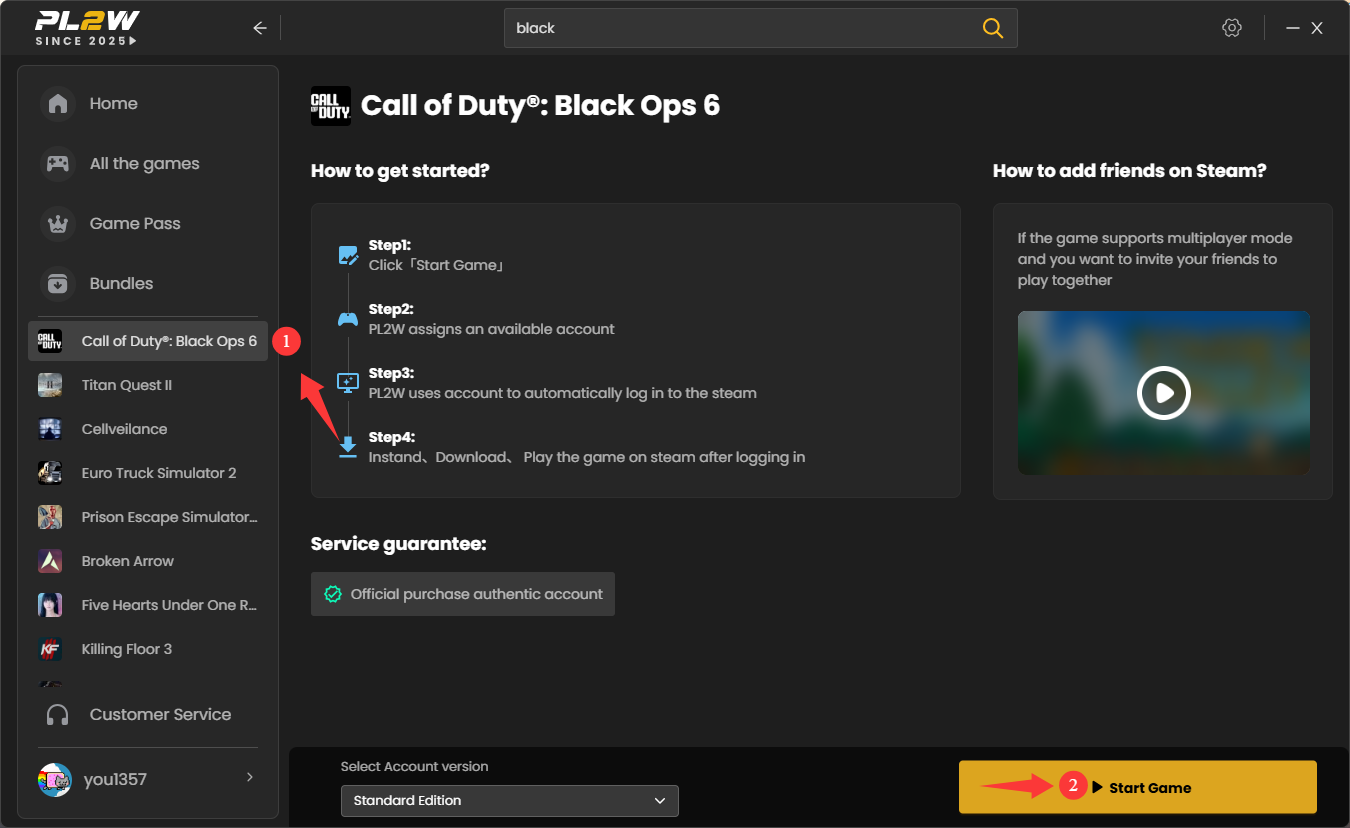Click 'How to add friends on Steam?' heading
1350x828 pixels.
tap(1130, 171)
